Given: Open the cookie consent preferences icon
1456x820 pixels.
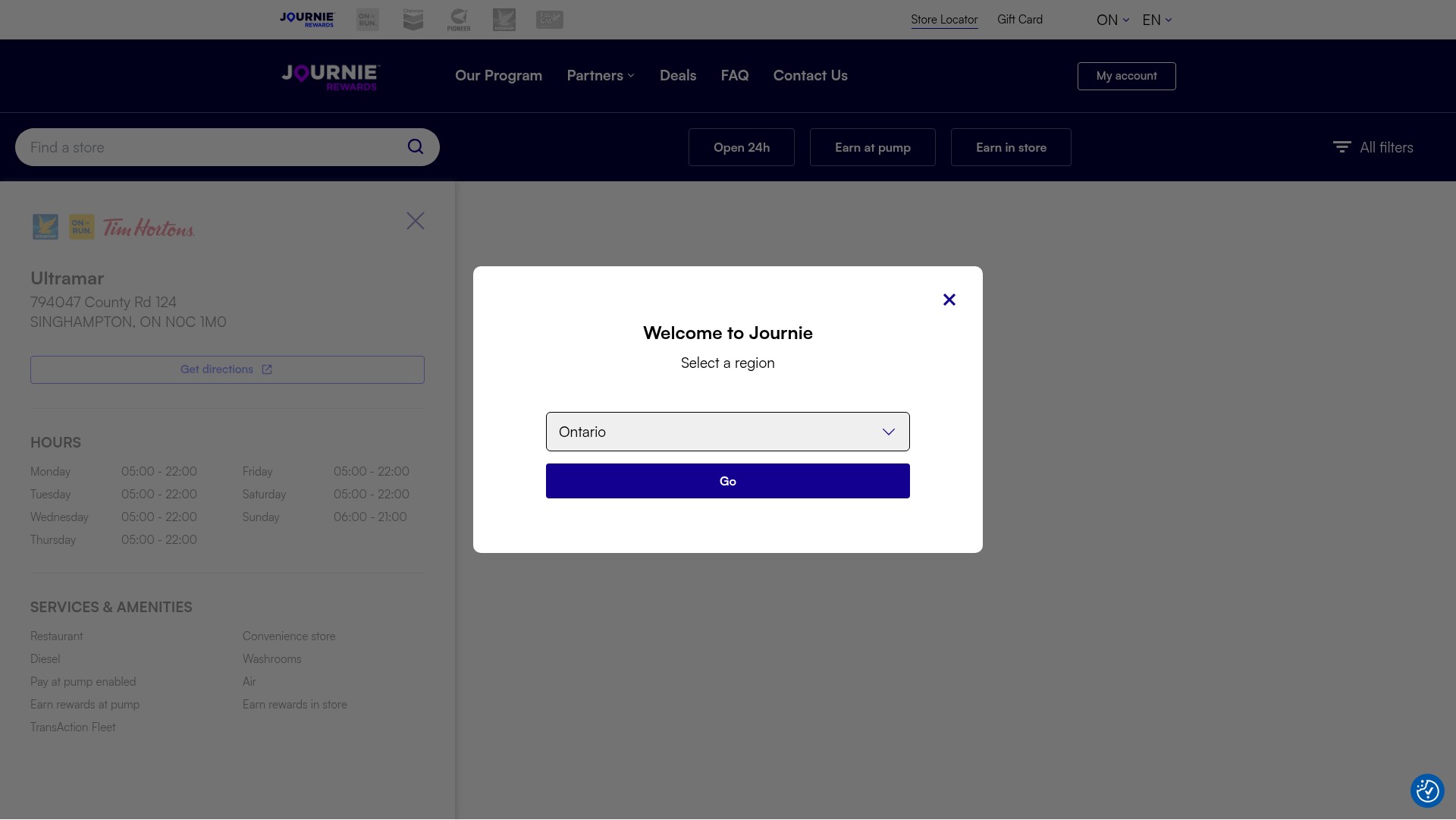Looking at the screenshot, I should pyautogui.click(x=1427, y=791).
